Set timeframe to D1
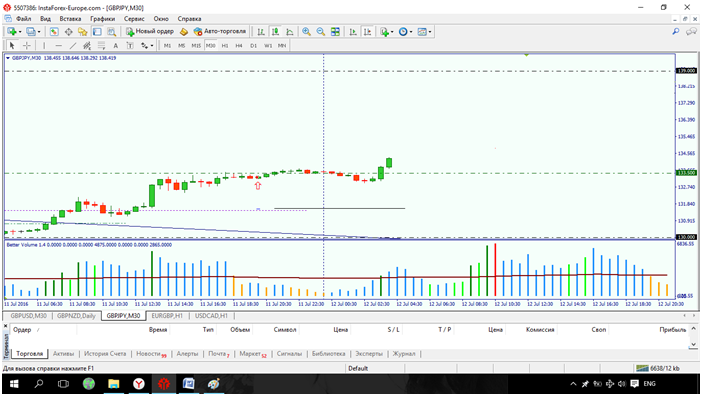This screenshot has height=396, width=702. (x=253, y=46)
